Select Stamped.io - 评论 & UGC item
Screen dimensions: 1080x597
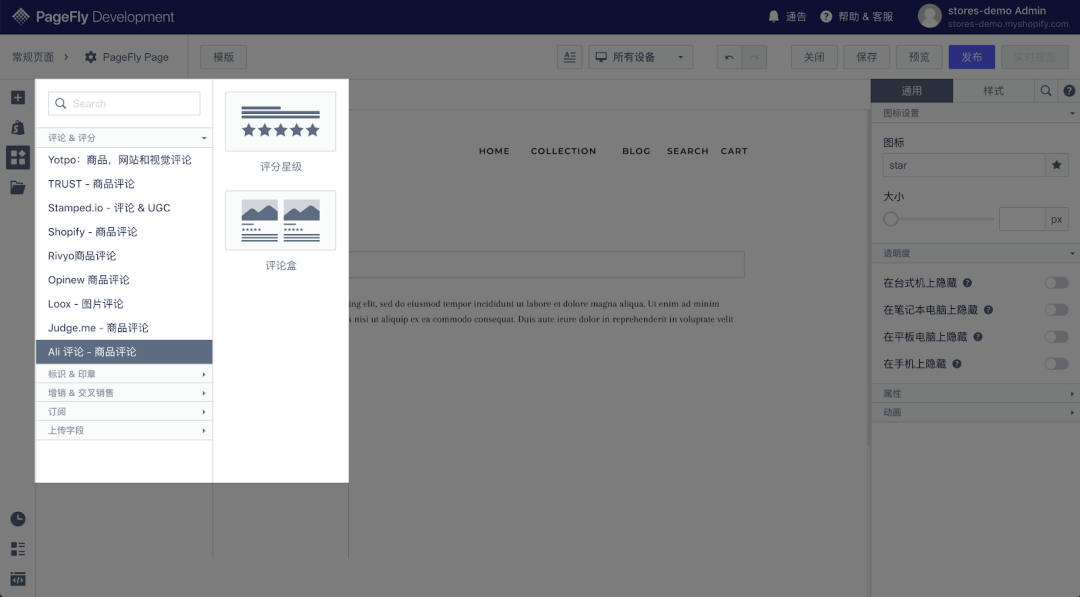(x=124, y=208)
